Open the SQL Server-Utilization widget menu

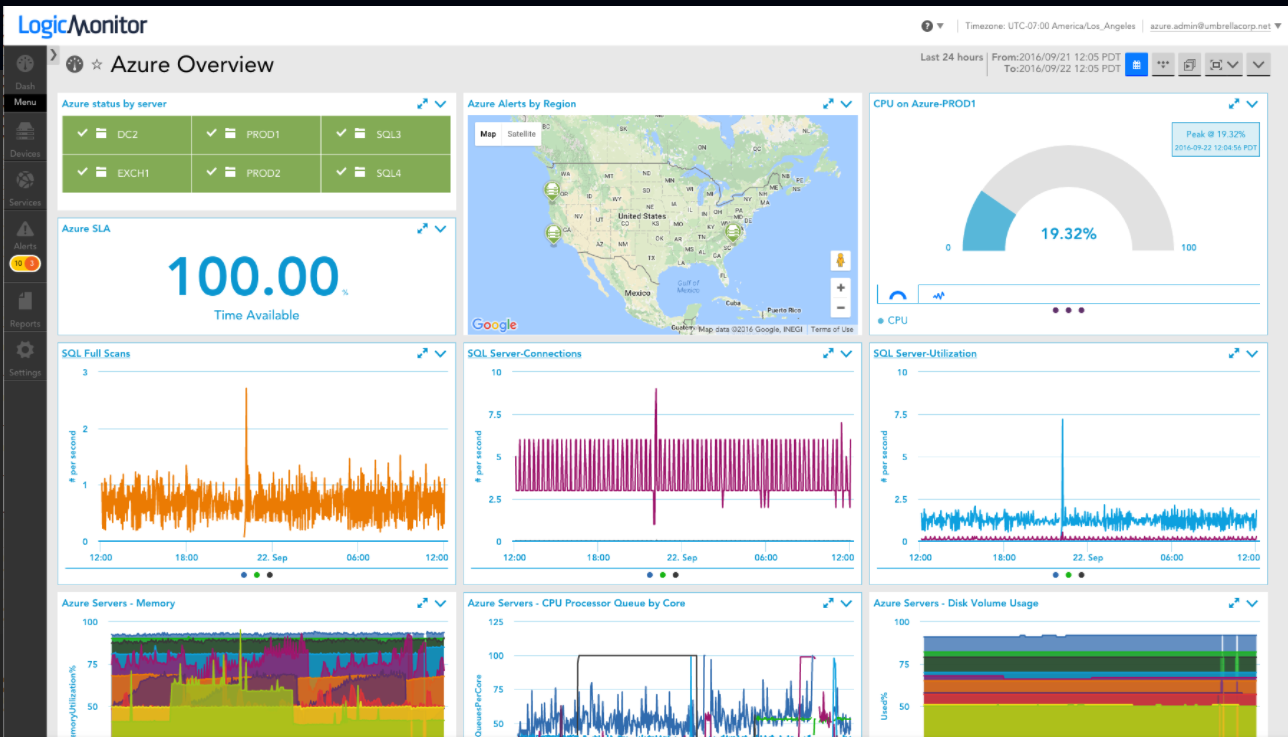1252,353
